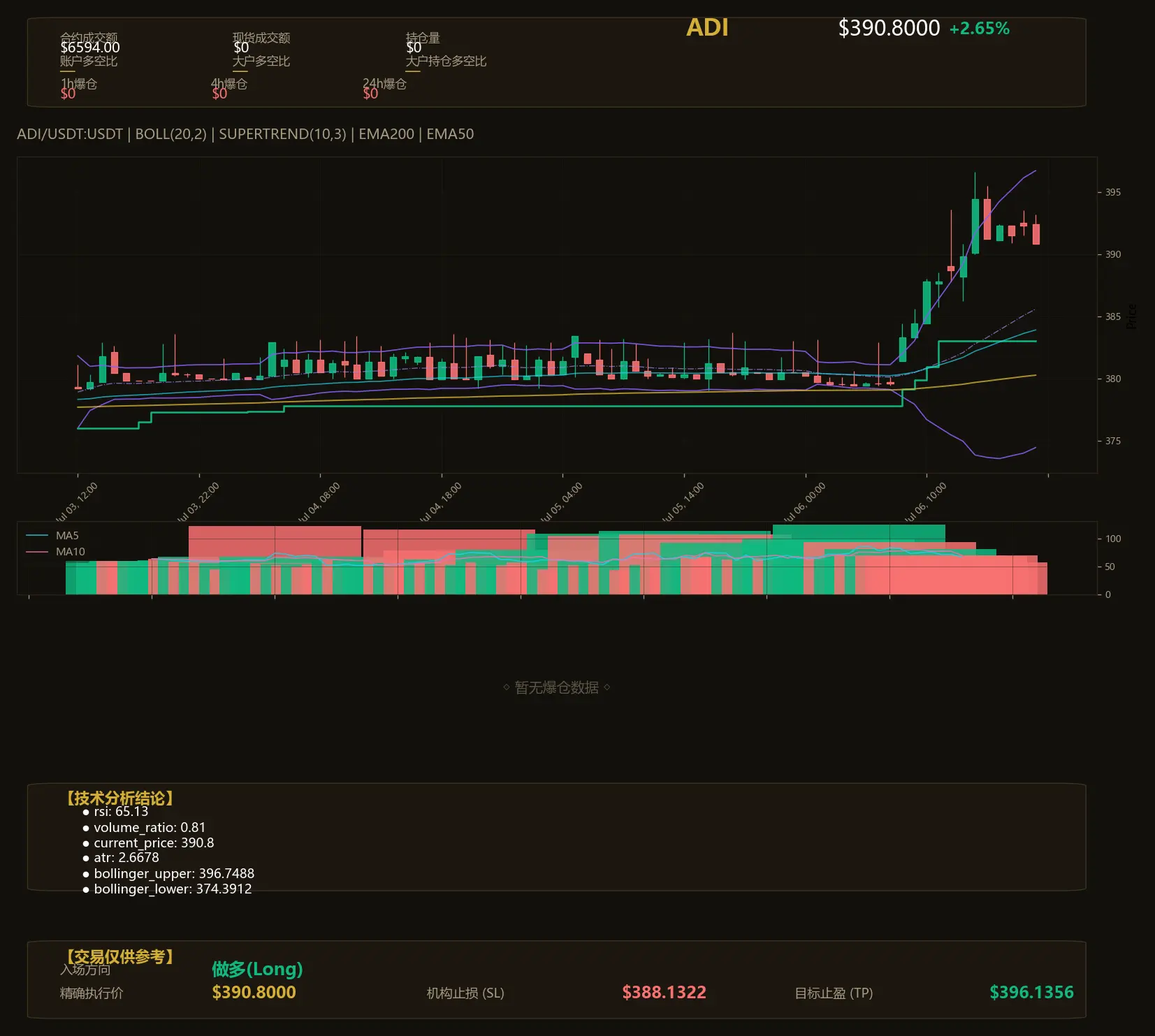Click the +2.65% change percentage

pos(979,29)
